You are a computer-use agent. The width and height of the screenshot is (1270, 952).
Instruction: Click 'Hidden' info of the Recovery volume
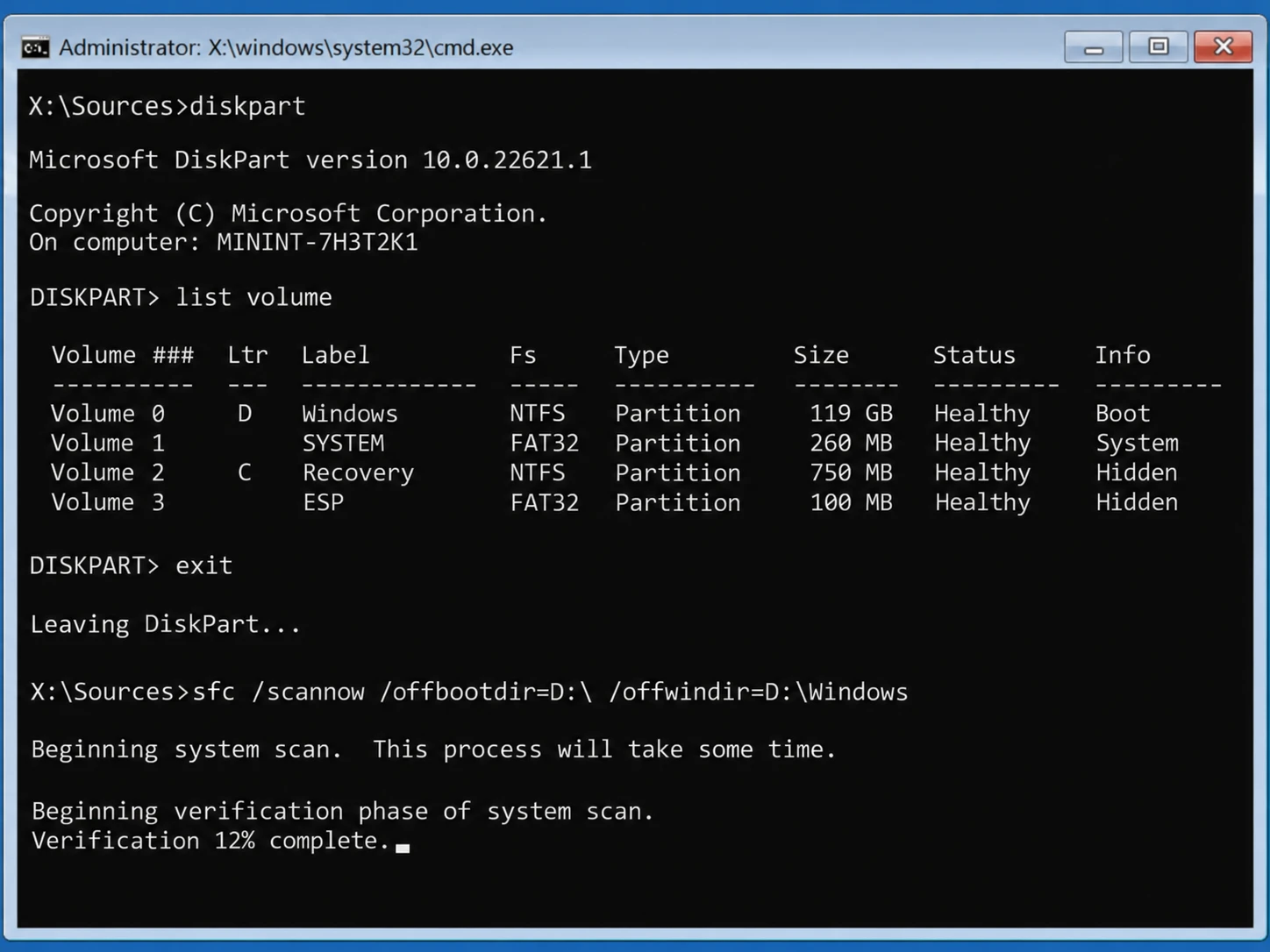click(x=1137, y=472)
